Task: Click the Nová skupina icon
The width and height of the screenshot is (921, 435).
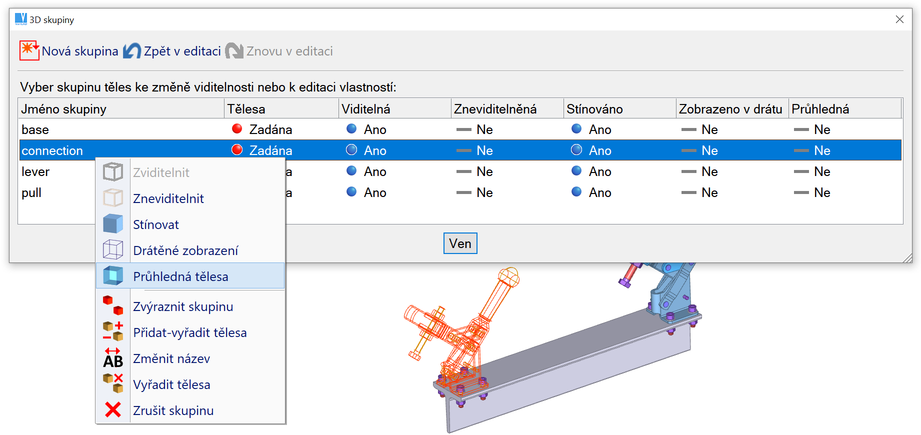Action: click(x=29, y=50)
